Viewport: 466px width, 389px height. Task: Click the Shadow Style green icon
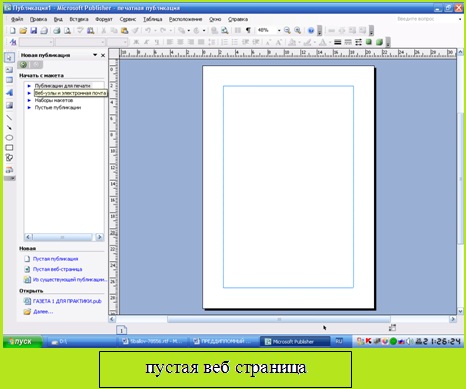[369, 42]
